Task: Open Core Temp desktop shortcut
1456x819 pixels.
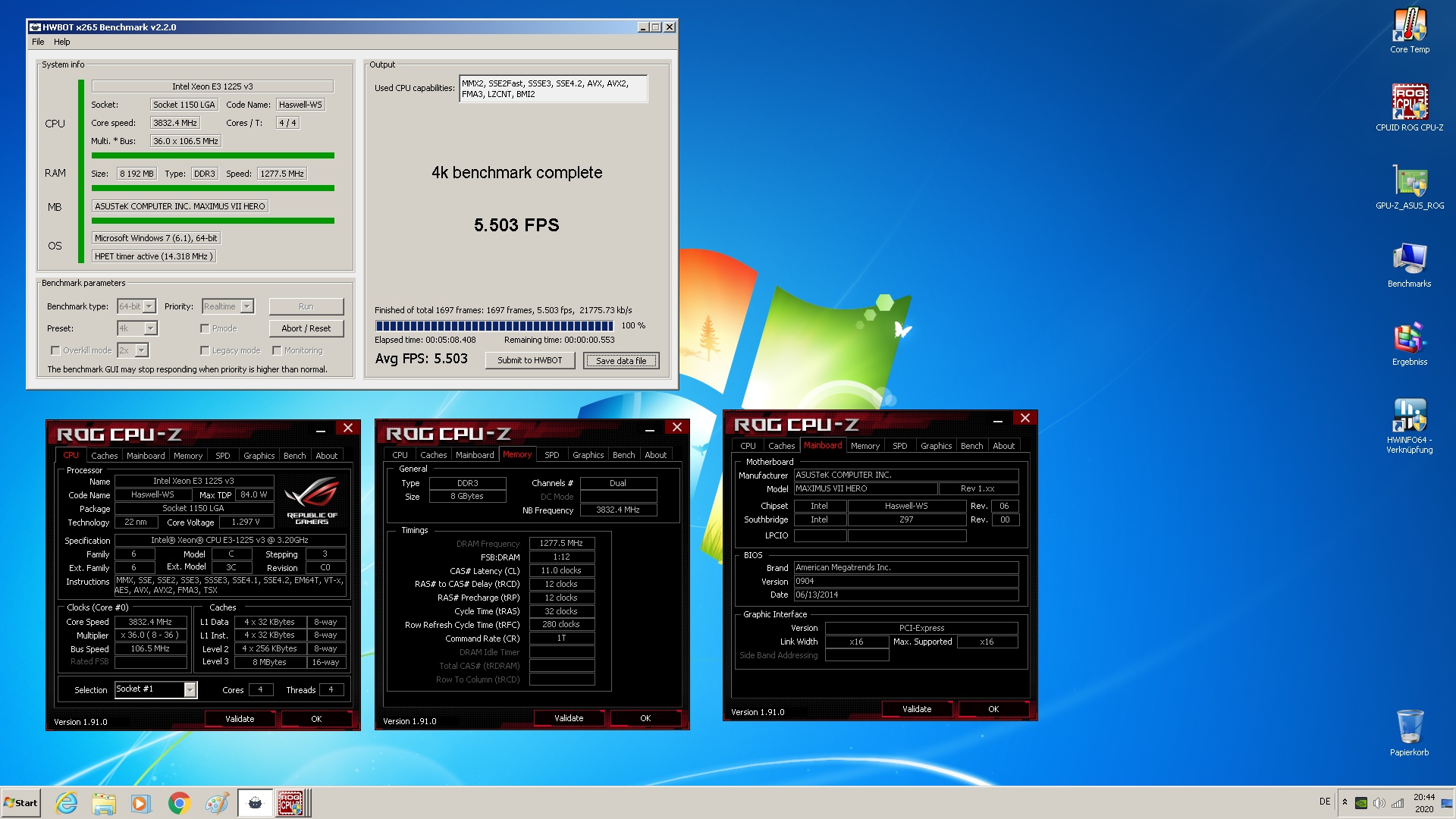Action: tap(1409, 30)
